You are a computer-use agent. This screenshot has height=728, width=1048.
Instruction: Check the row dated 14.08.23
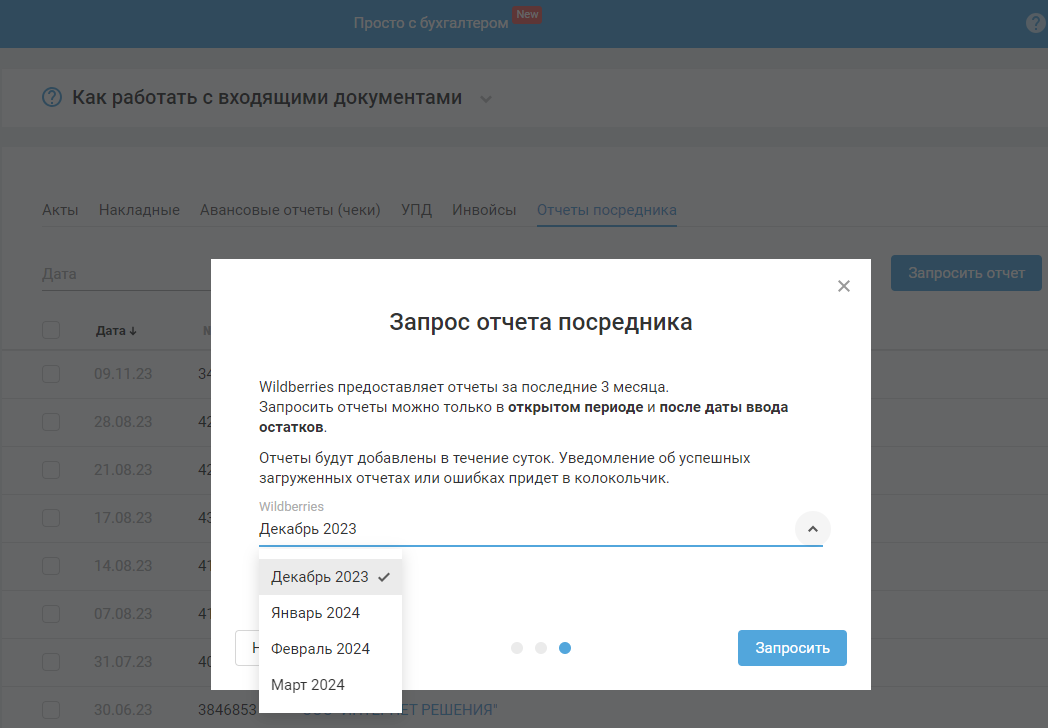[x=51, y=566]
